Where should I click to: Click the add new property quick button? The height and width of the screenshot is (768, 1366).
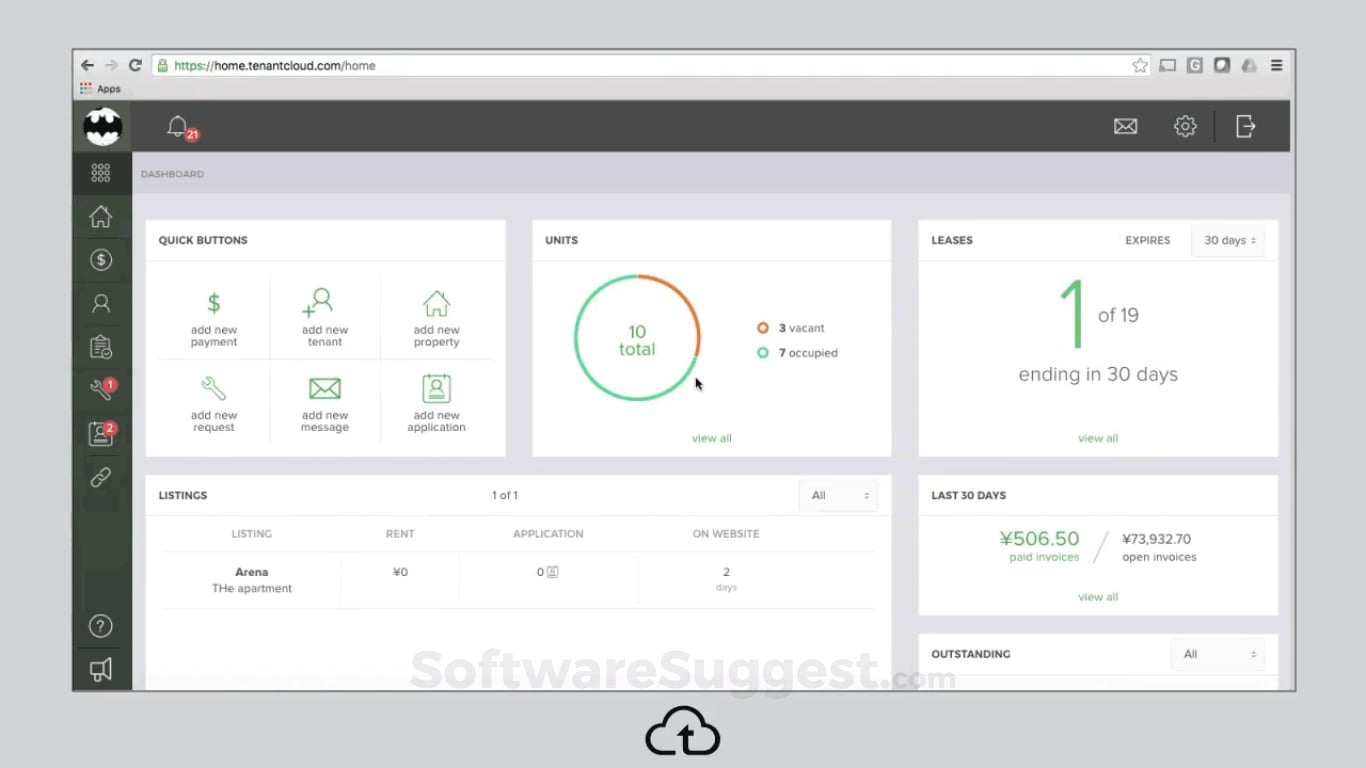(x=436, y=314)
